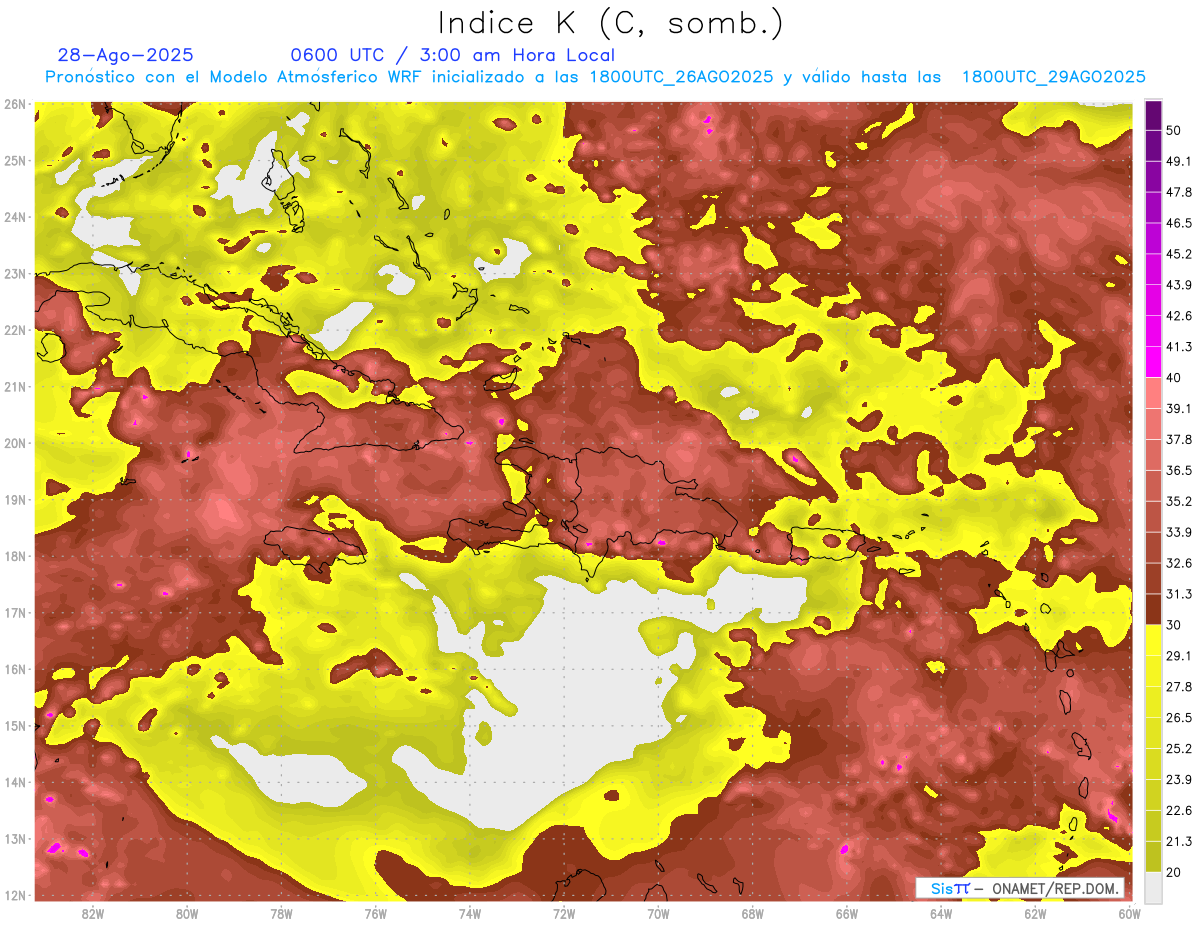Viewport: 1200px width, 927px height.
Task: Click the colorbar value '22.6'
Action: pyautogui.click(x=1178, y=810)
